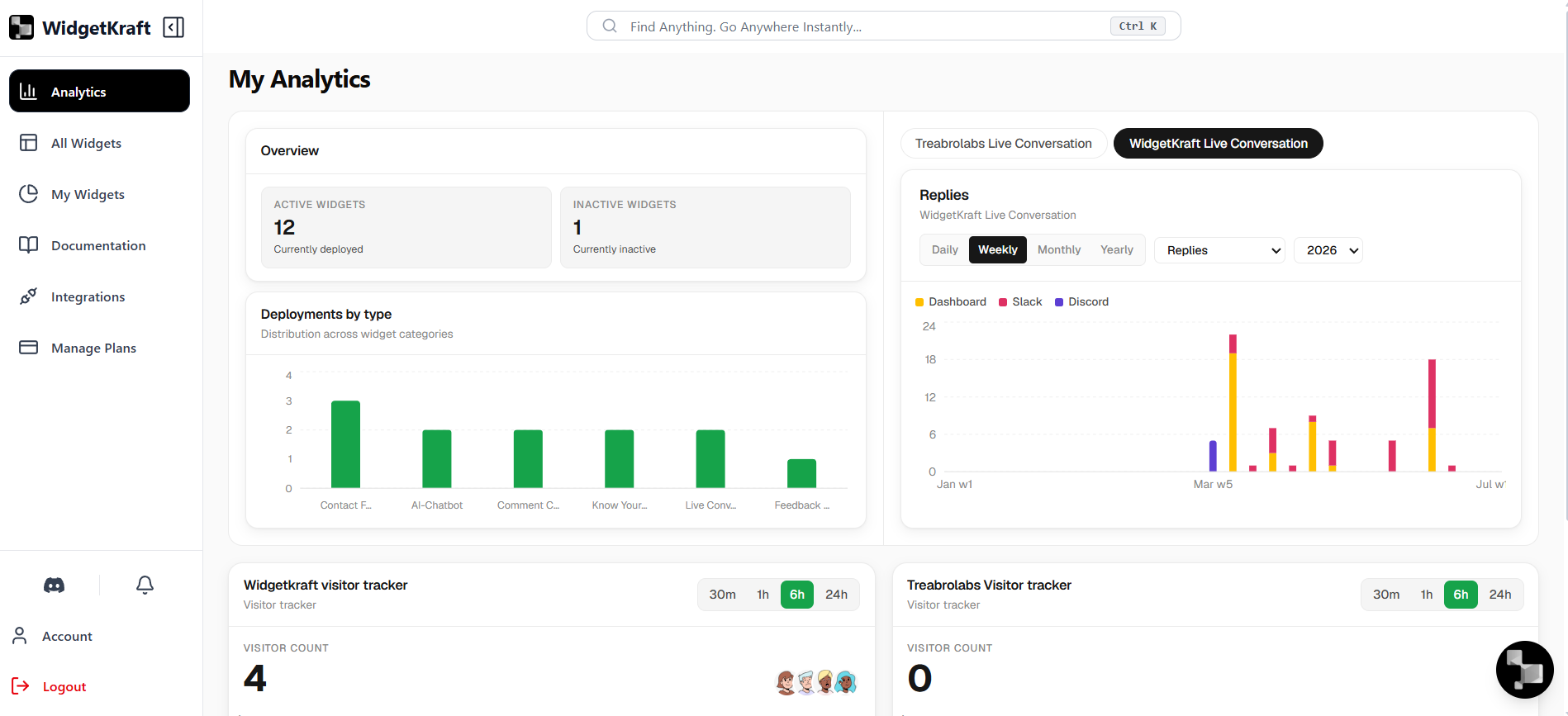Toggle the Dashboard legend swatch
The height and width of the screenshot is (716, 1568).
point(919,302)
